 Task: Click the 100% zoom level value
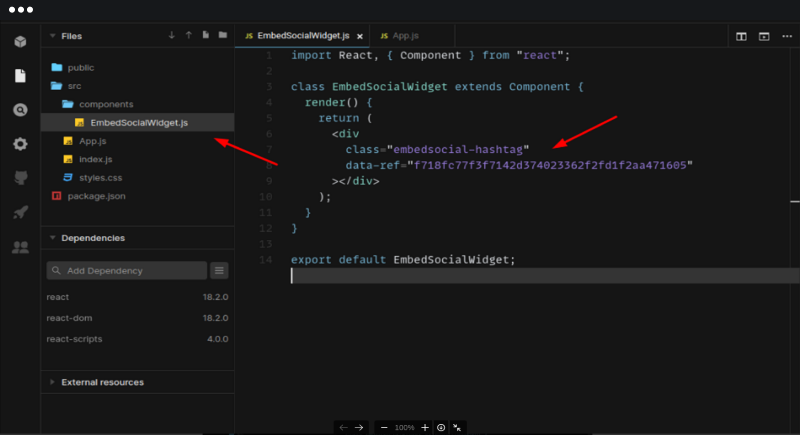404,428
